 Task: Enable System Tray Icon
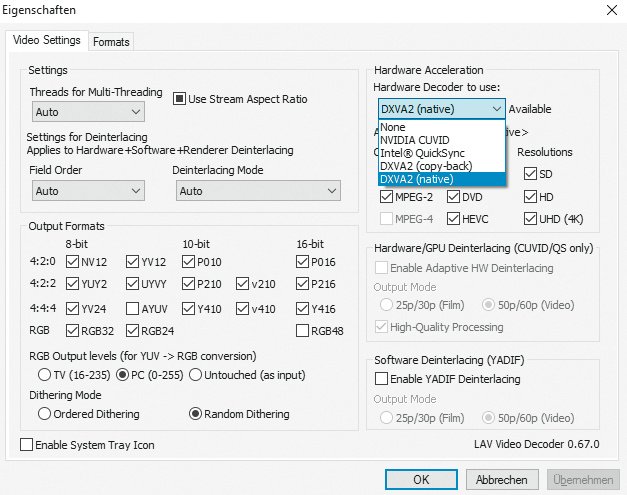point(26,444)
